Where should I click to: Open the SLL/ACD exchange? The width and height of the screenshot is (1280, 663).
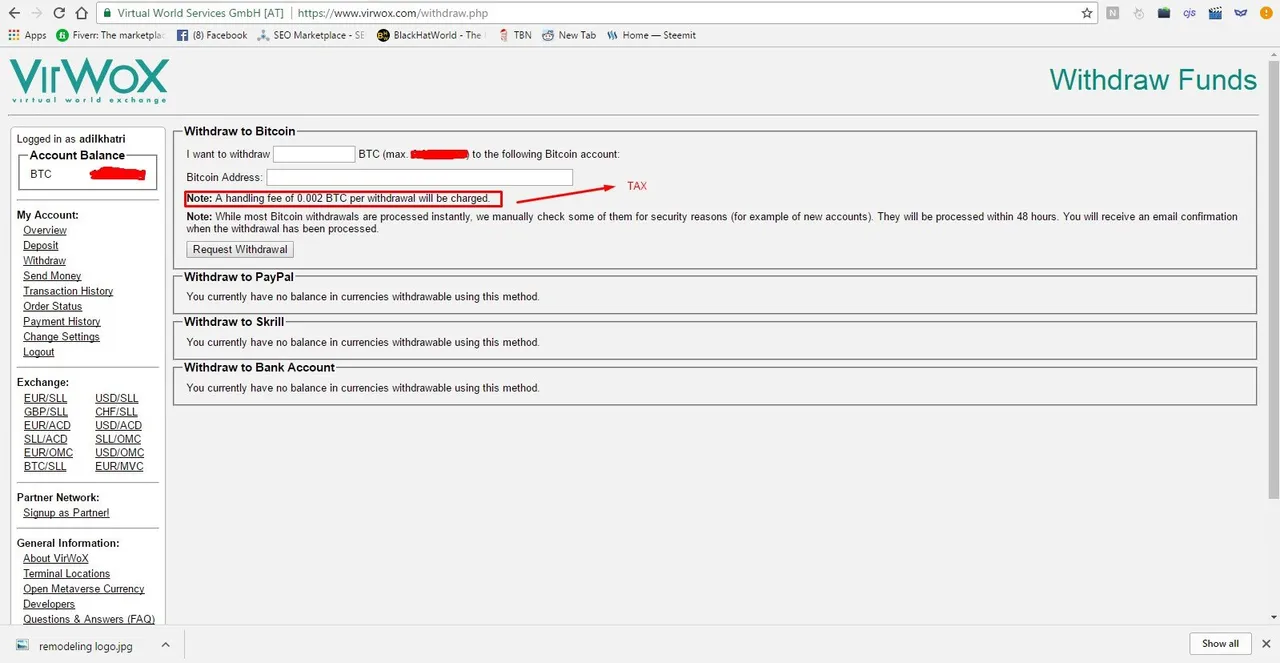46,439
